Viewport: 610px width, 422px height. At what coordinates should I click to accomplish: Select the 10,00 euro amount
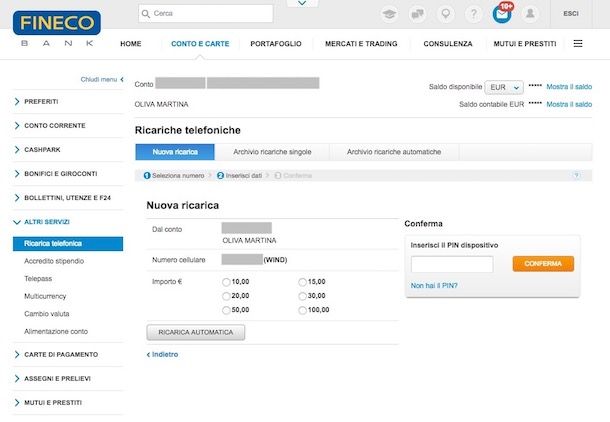point(228,283)
